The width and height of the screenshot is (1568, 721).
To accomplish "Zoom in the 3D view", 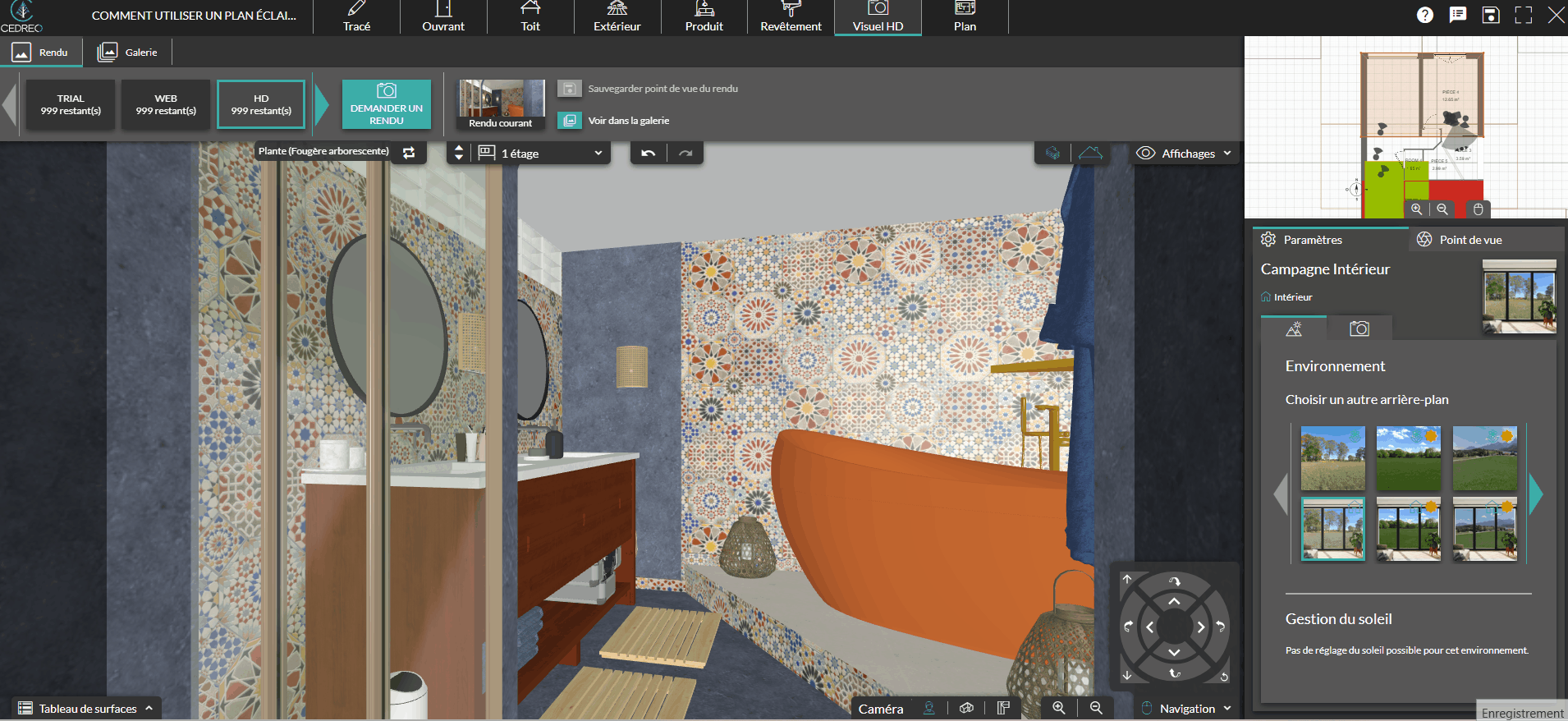I will click(1059, 708).
